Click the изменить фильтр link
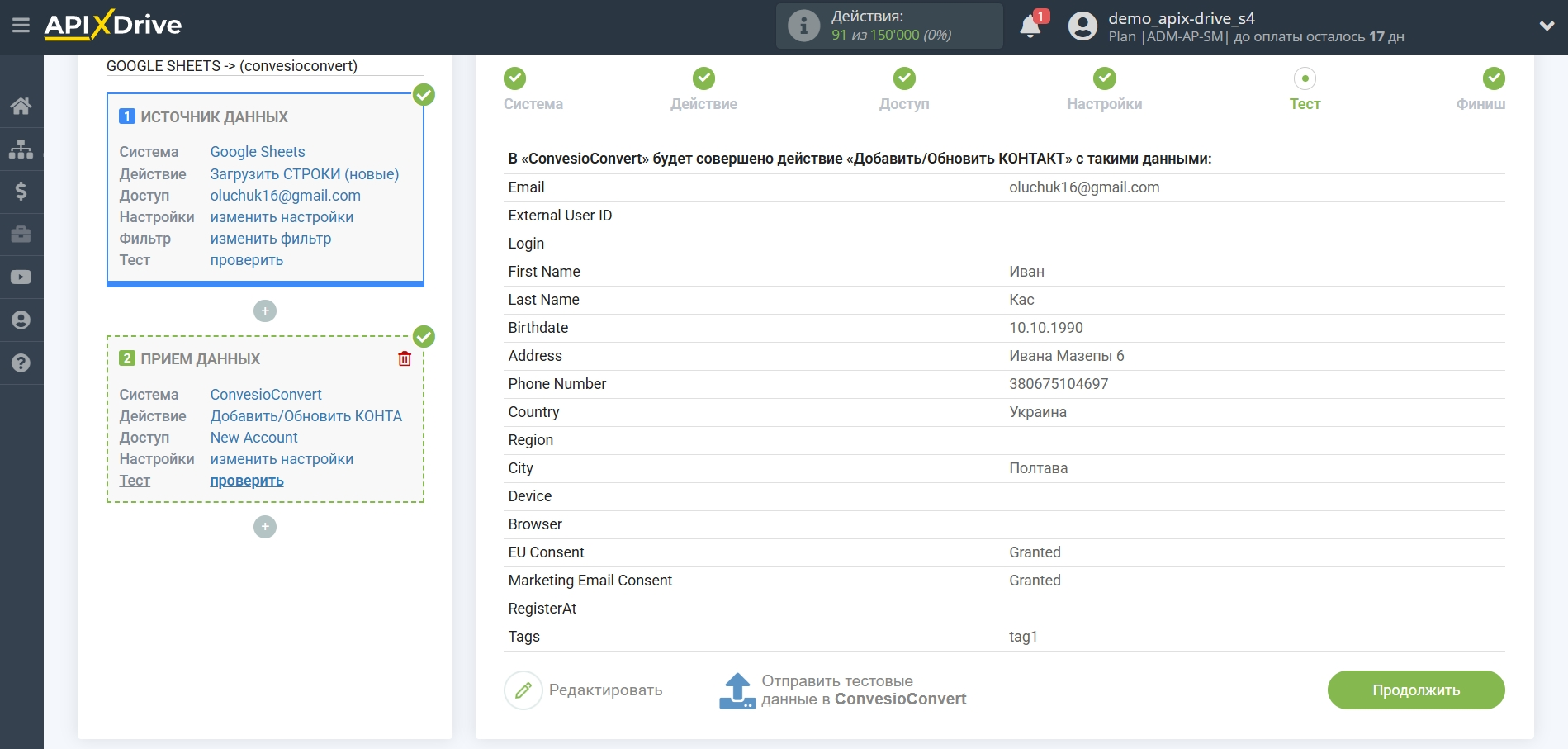Image resolution: width=1568 pixels, height=749 pixels. point(270,239)
